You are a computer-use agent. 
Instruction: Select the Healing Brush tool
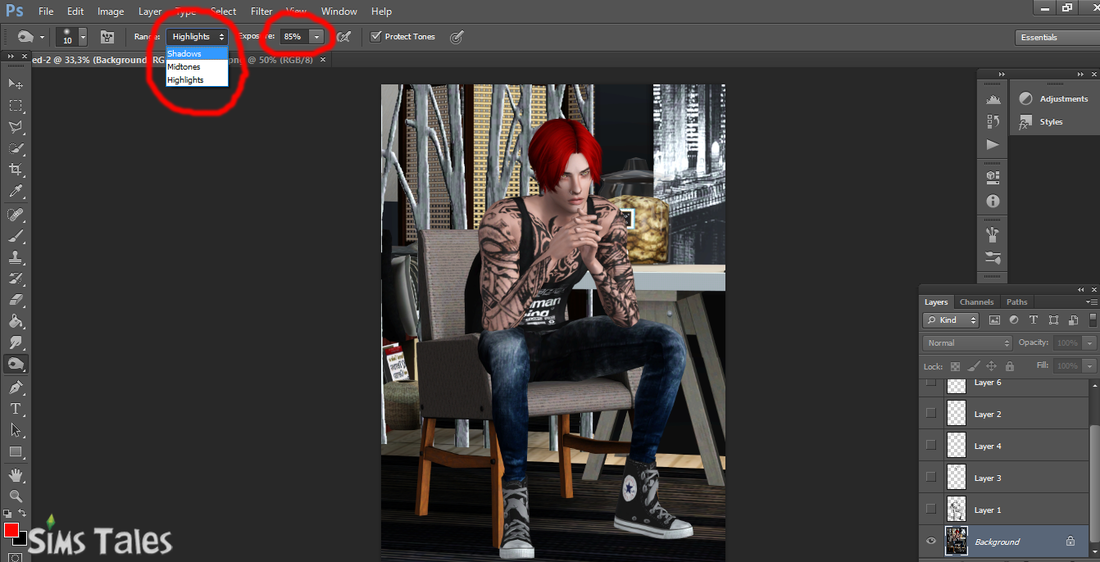(15, 215)
